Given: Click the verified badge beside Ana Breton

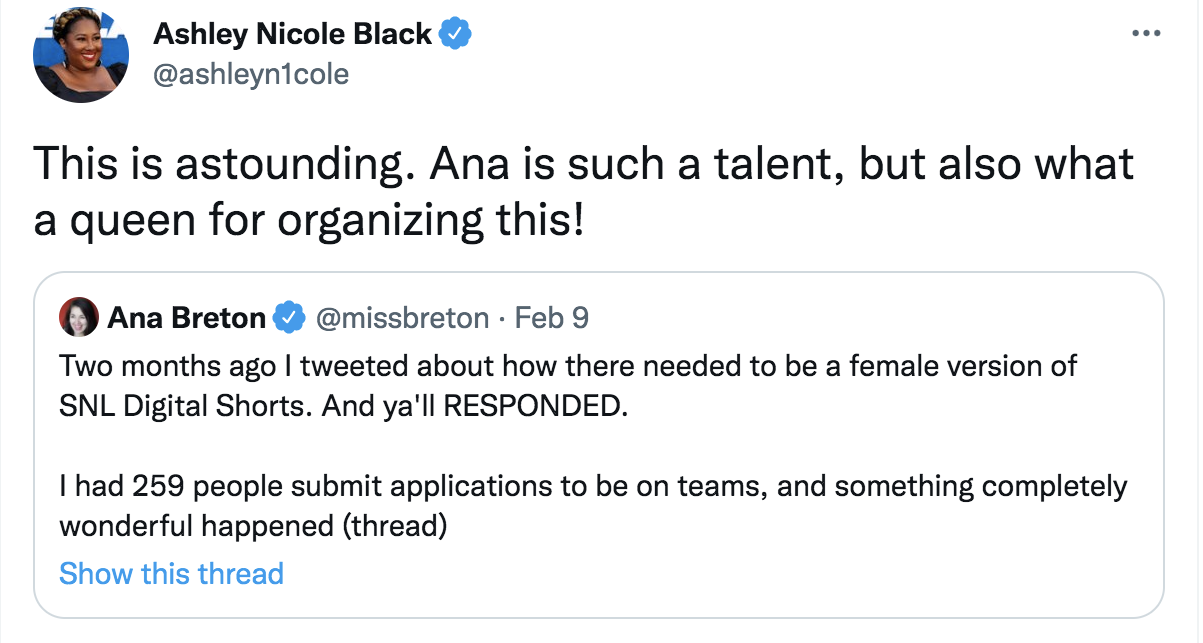Looking at the screenshot, I should [290, 318].
